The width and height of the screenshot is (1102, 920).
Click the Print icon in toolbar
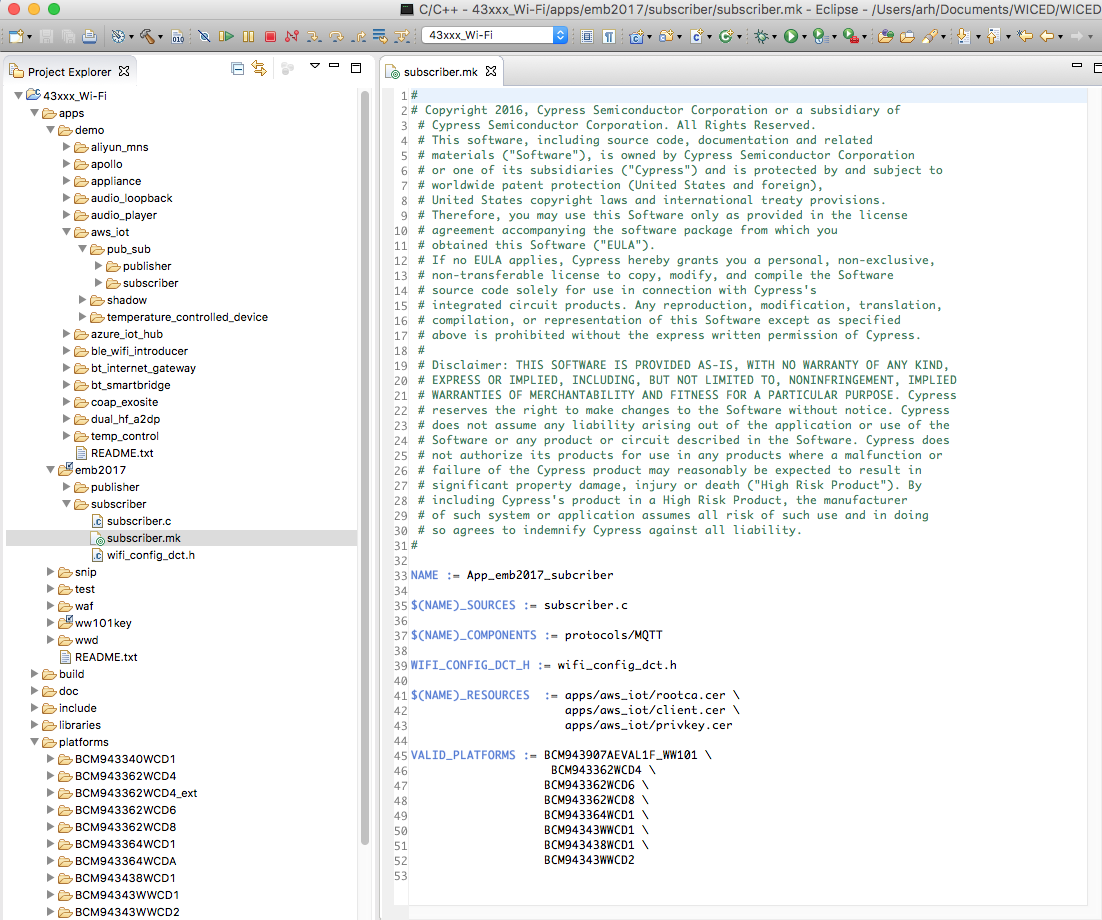[89, 36]
